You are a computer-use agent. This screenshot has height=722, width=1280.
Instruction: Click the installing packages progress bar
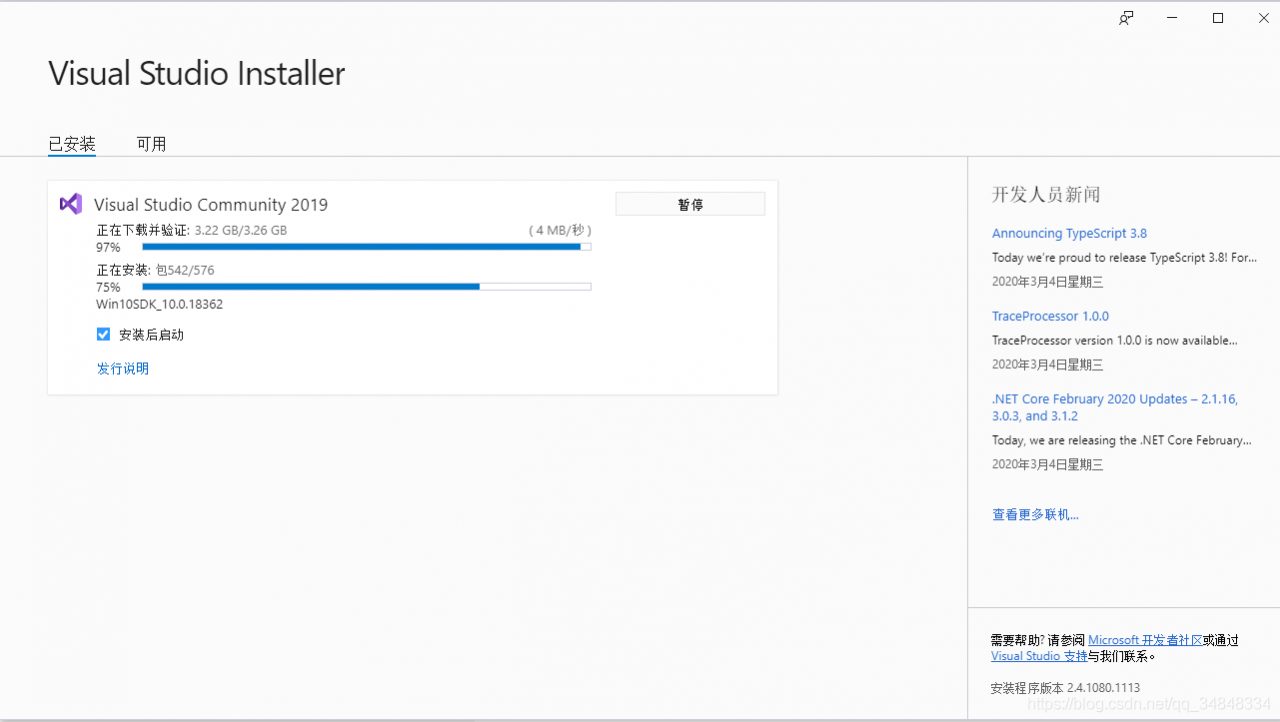tap(366, 287)
